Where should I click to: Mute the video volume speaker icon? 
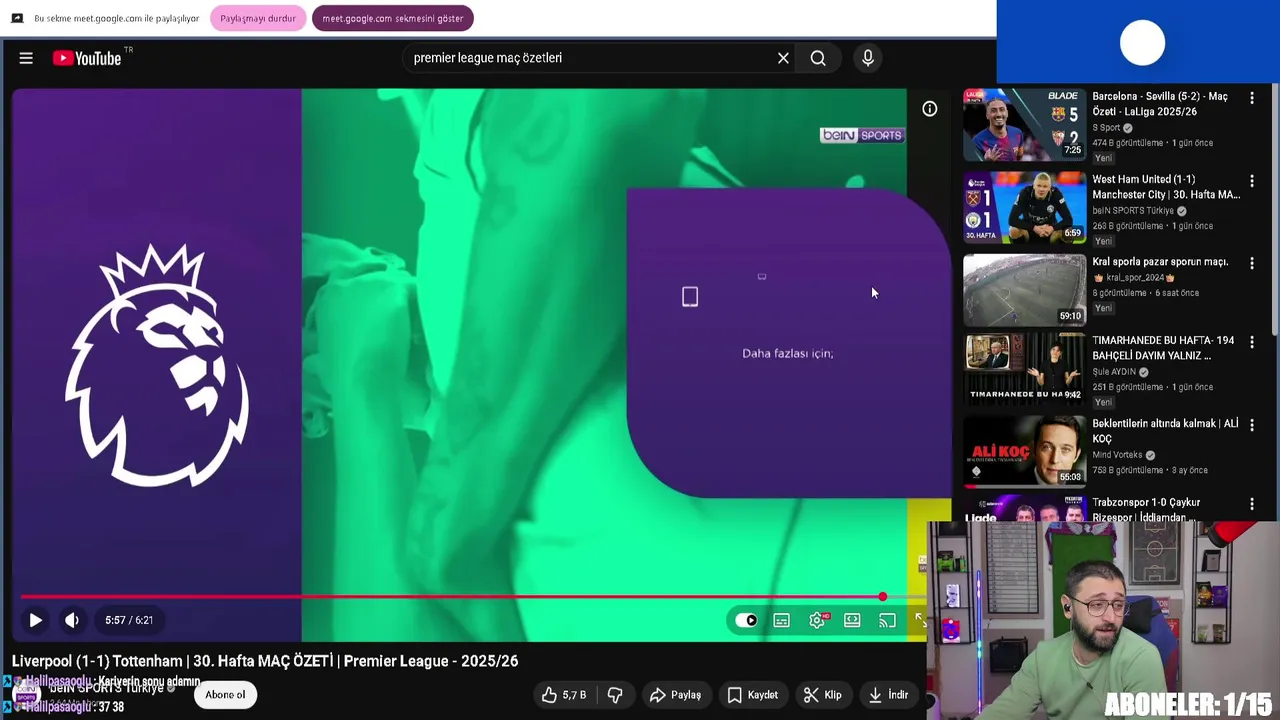[72, 620]
